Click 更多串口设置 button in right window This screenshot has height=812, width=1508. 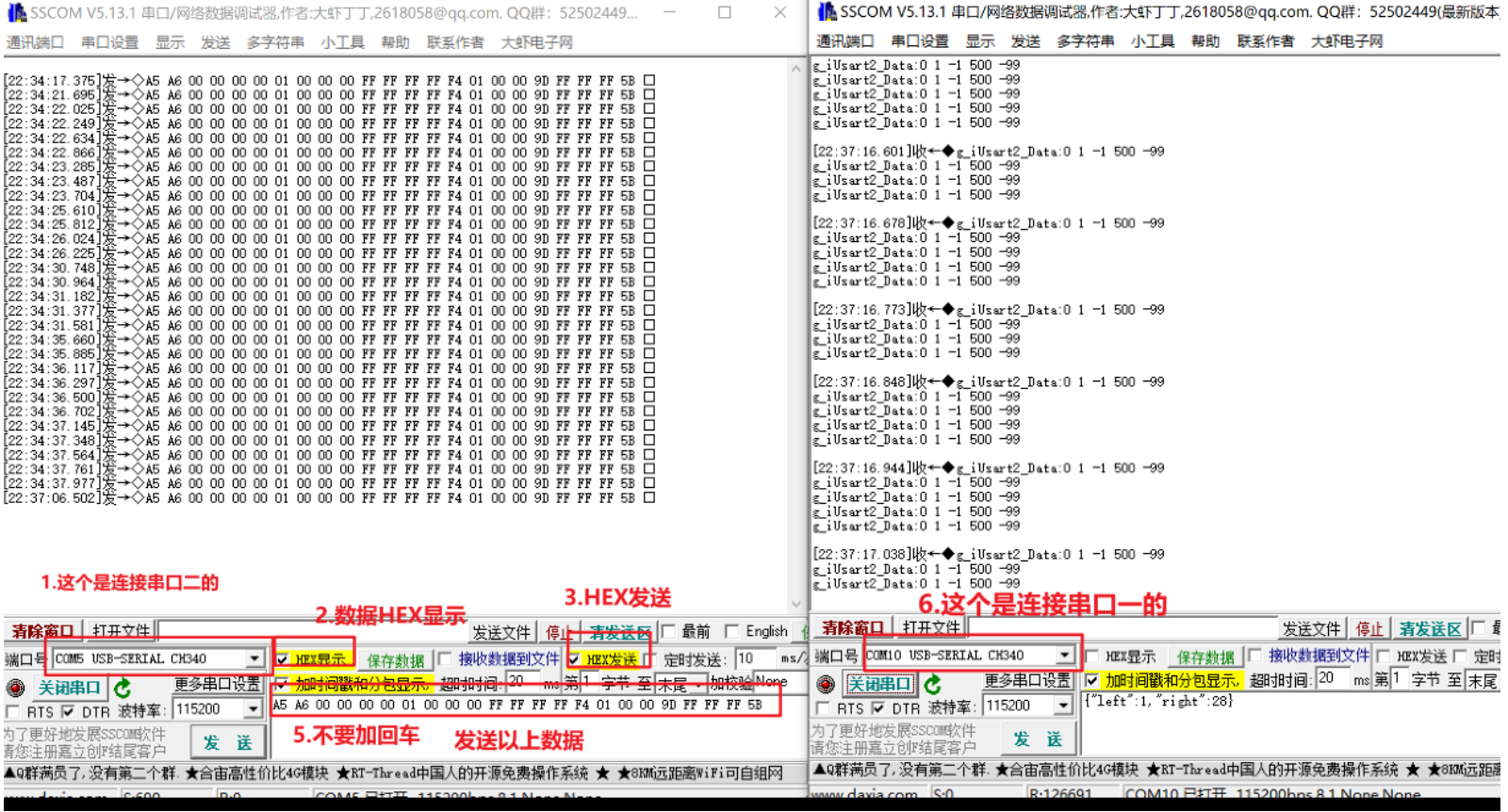[x=1027, y=680]
